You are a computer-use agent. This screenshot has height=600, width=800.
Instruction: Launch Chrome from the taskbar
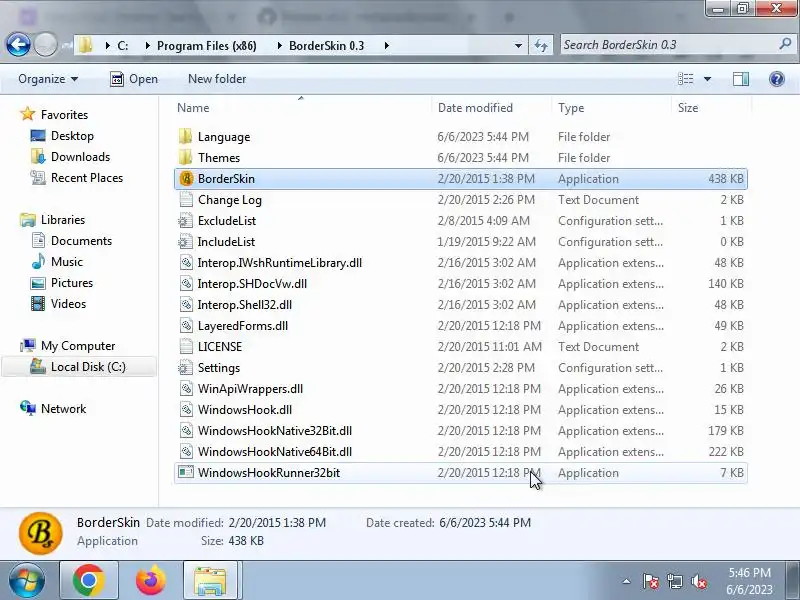point(89,580)
